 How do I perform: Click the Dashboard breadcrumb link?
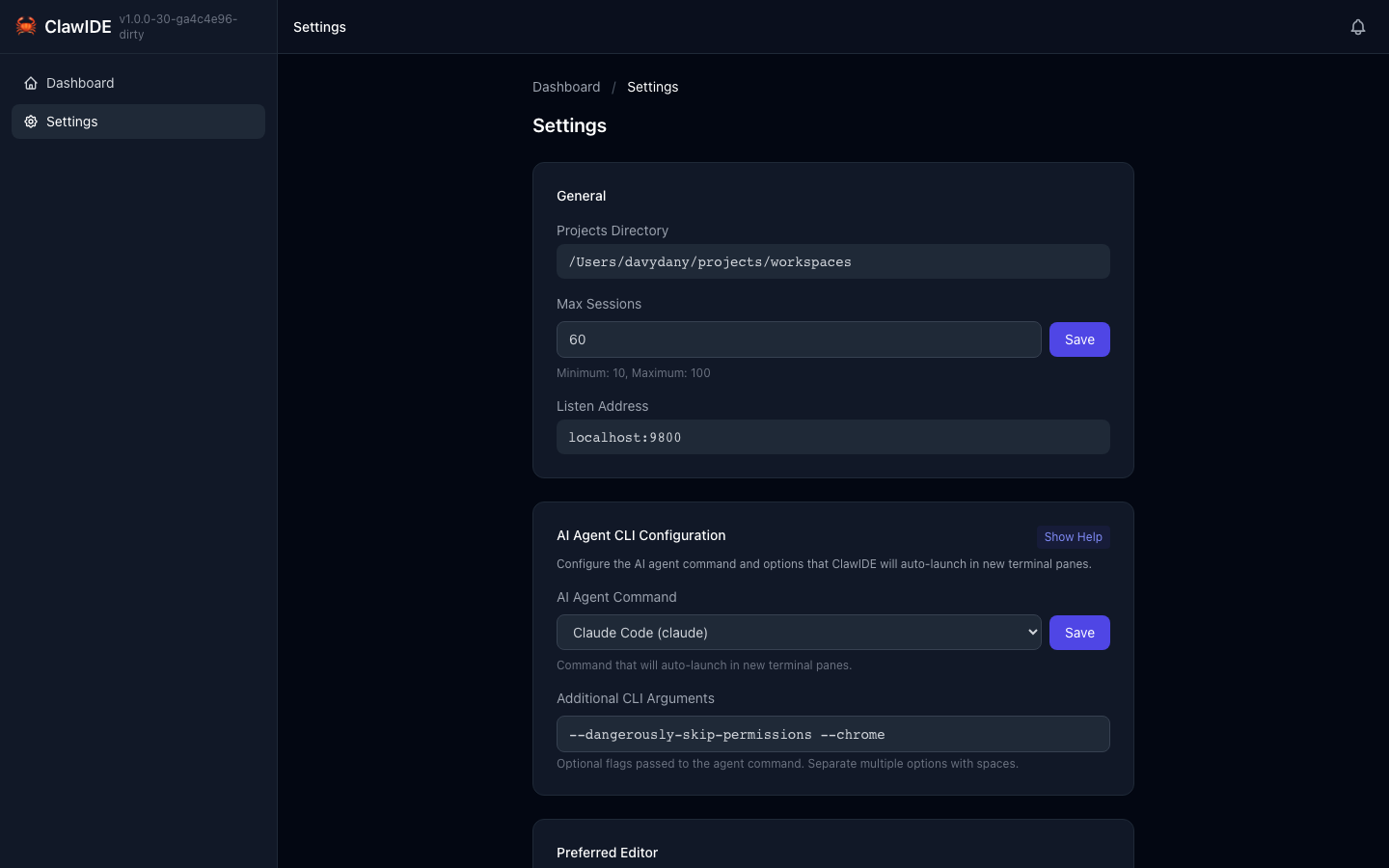tap(566, 87)
